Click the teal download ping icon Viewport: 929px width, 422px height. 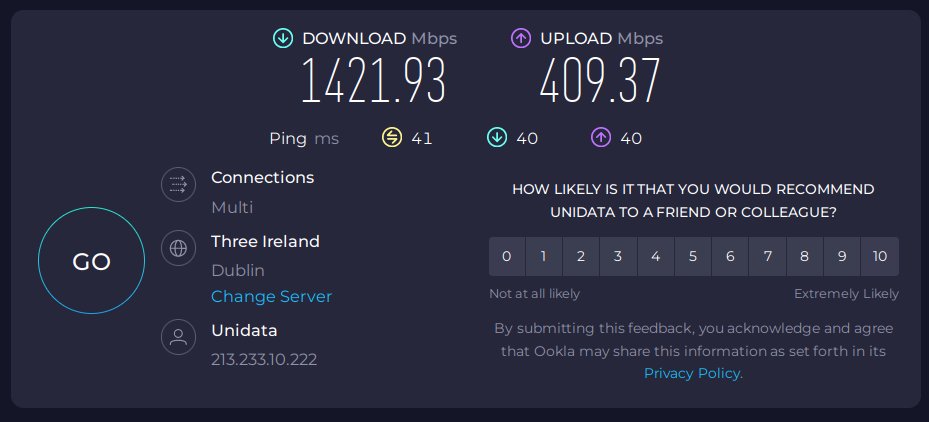coord(496,138)
